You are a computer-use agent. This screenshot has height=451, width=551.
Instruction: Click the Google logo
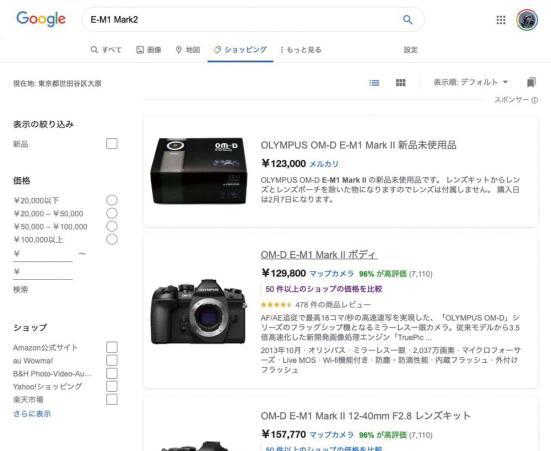click(41, 19)
